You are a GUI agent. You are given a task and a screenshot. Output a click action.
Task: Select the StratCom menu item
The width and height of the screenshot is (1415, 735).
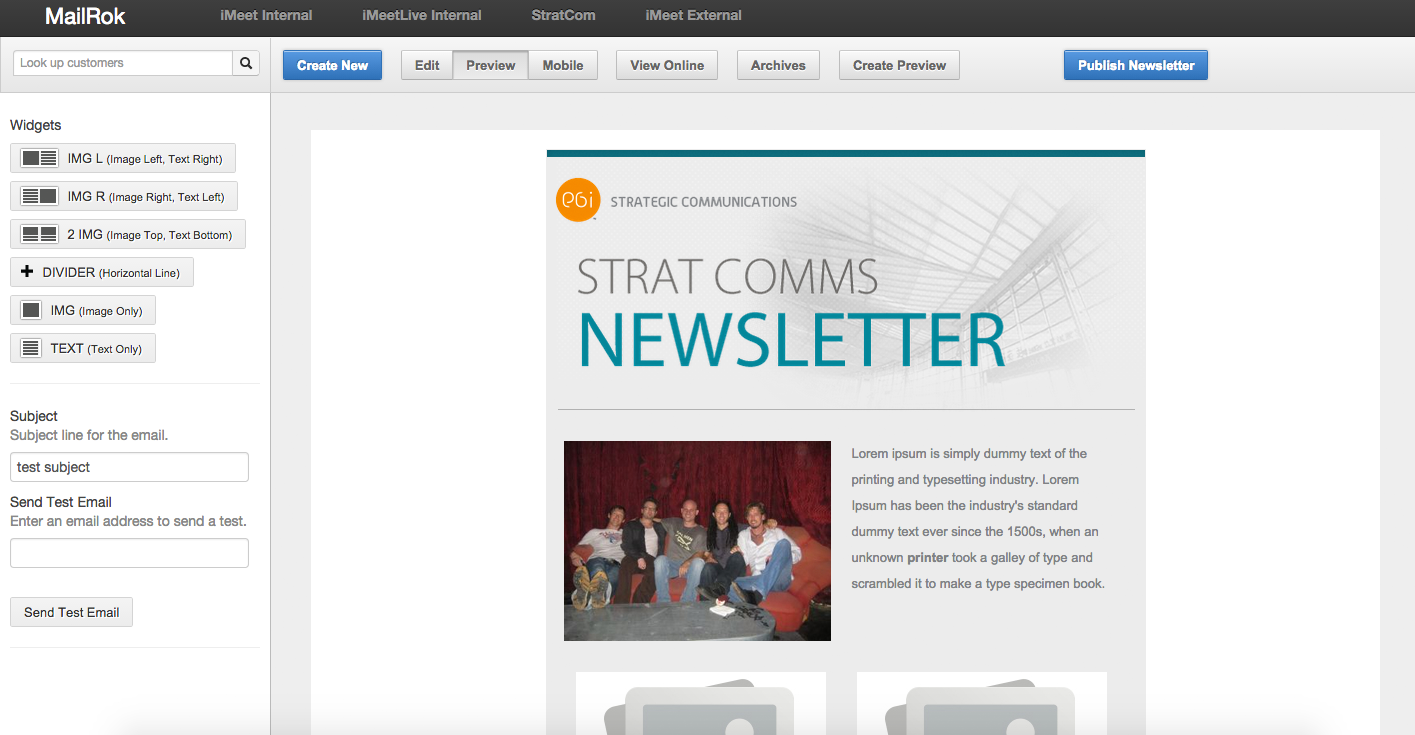pos(564,15)
